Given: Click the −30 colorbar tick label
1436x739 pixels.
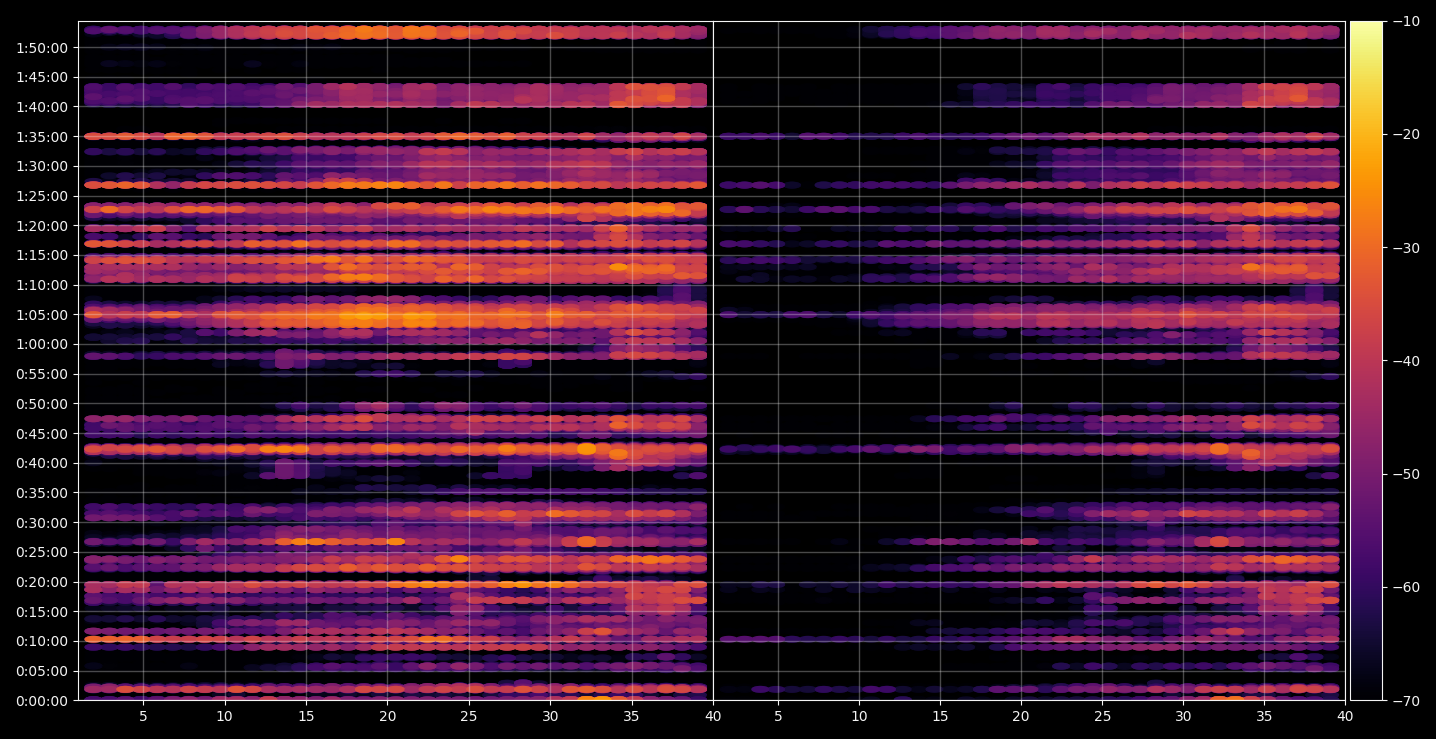Looking at the screenshot, I should [1405, 248].
